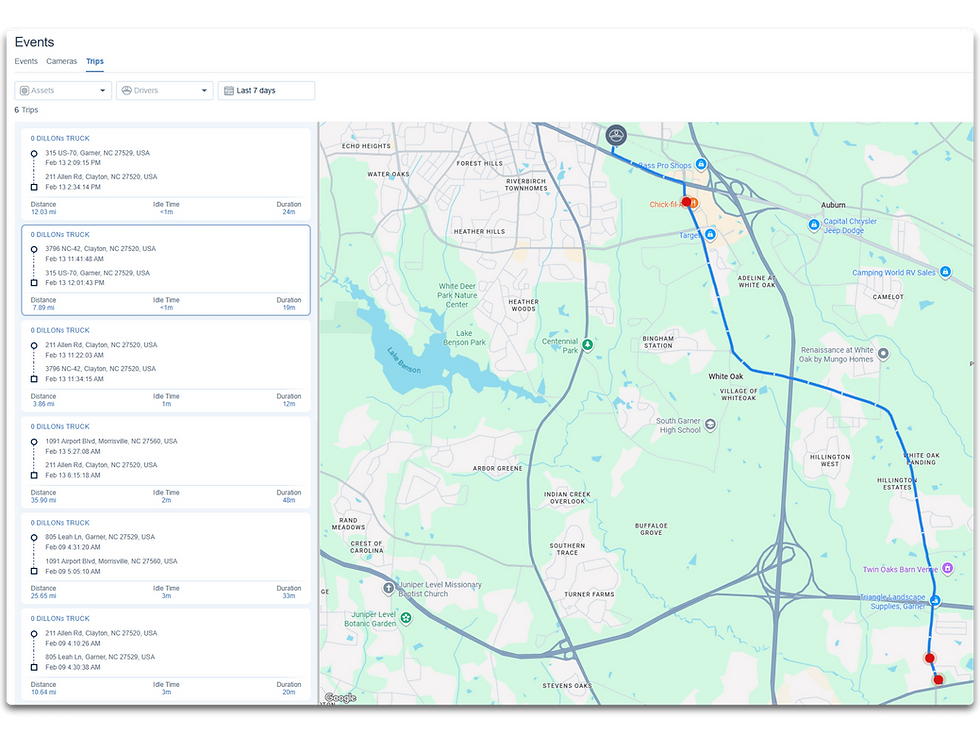Click the Centennial Park green tree icon
Viewport: 980px width, 735px height.
(x=588, y=345)
